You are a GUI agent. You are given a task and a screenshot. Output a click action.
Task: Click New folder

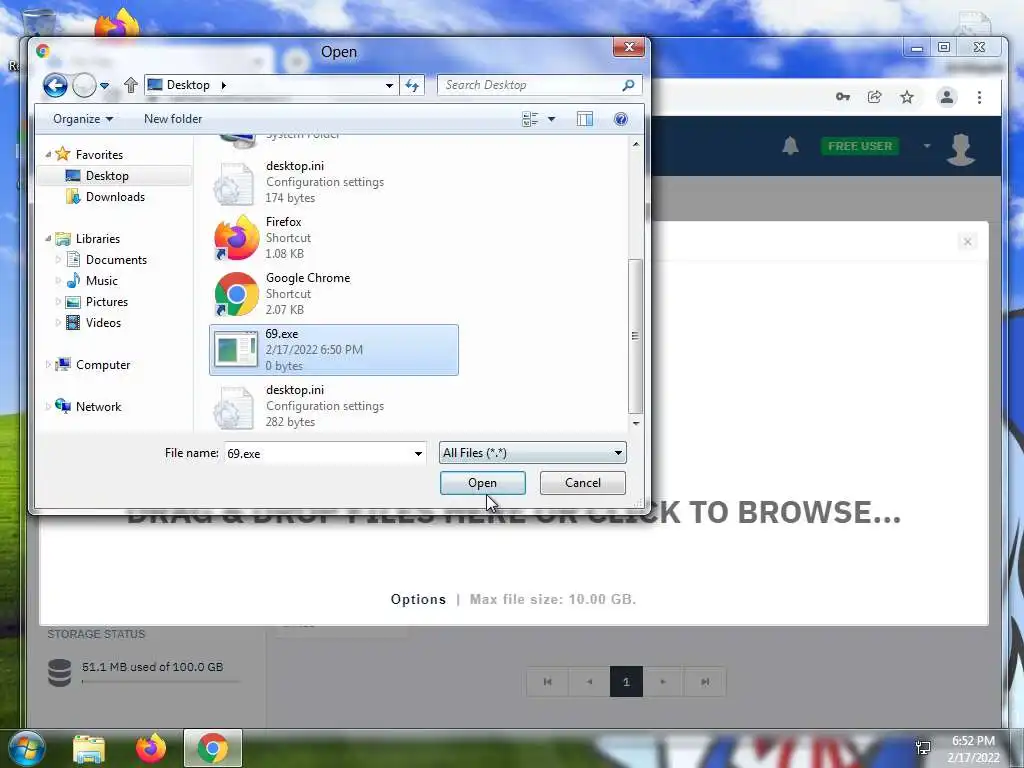pos(173,119)
